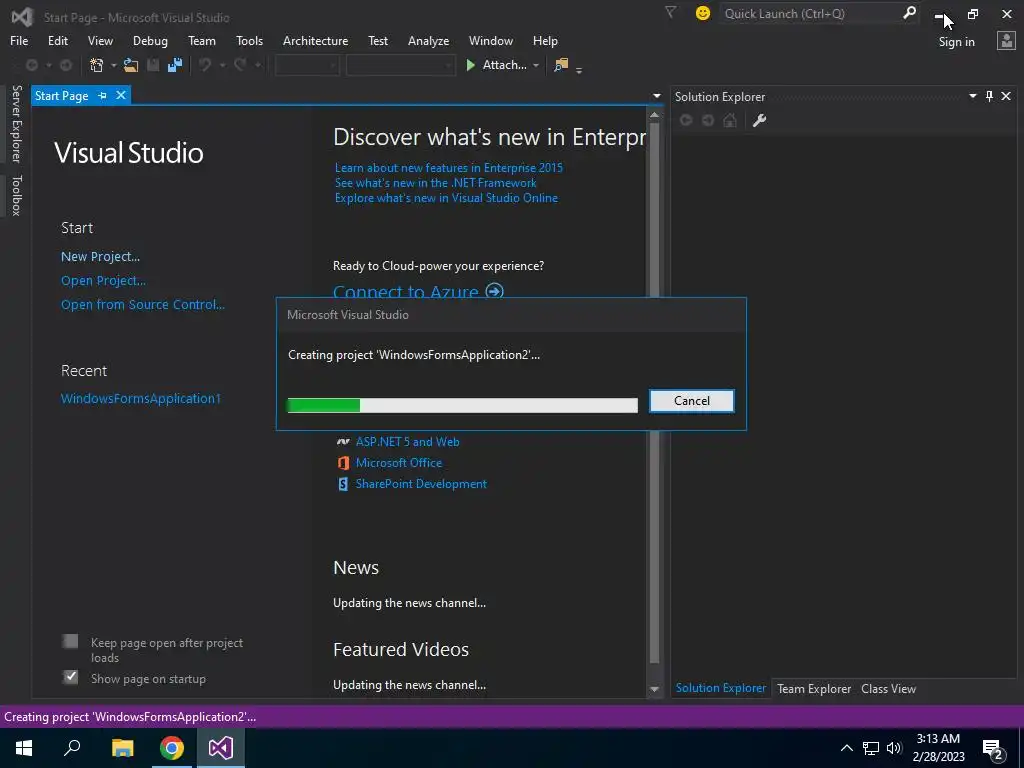
Task: Toggle Keep page open after project loads
Action: point(71,641)
